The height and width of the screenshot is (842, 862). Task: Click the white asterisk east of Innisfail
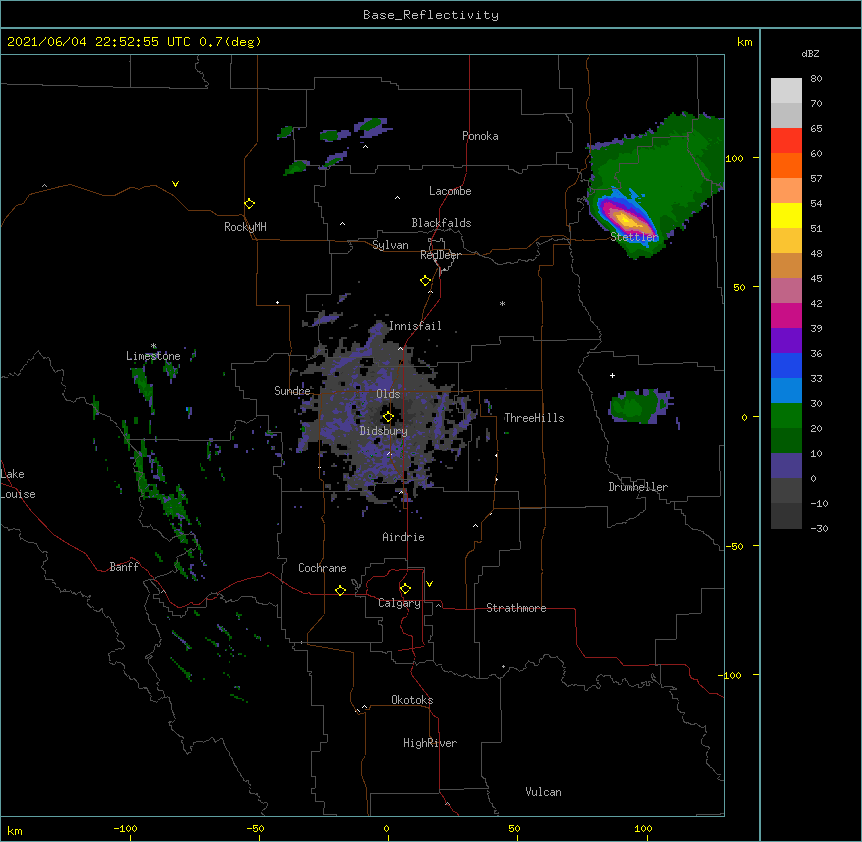tap(502, 304)
